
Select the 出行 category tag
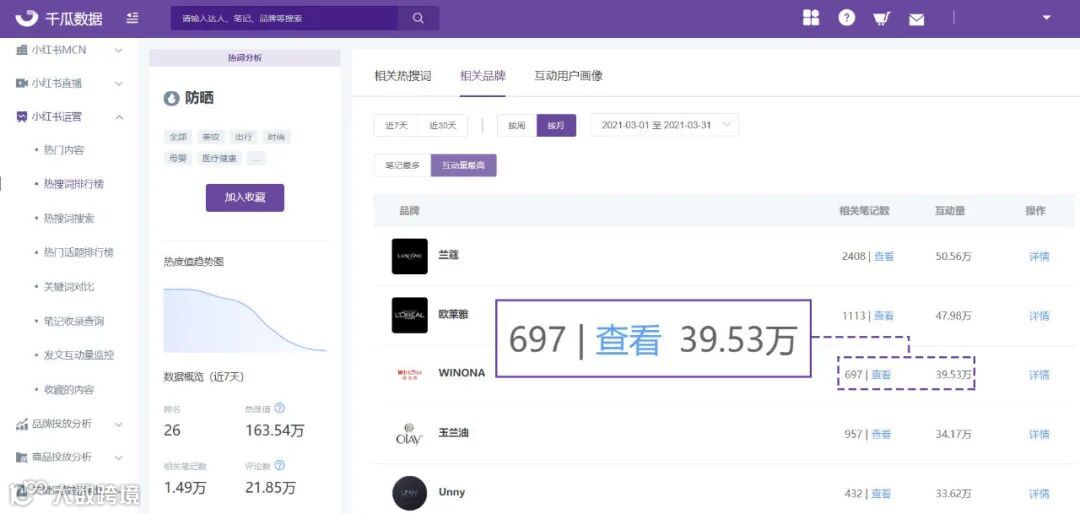[243, 137]
